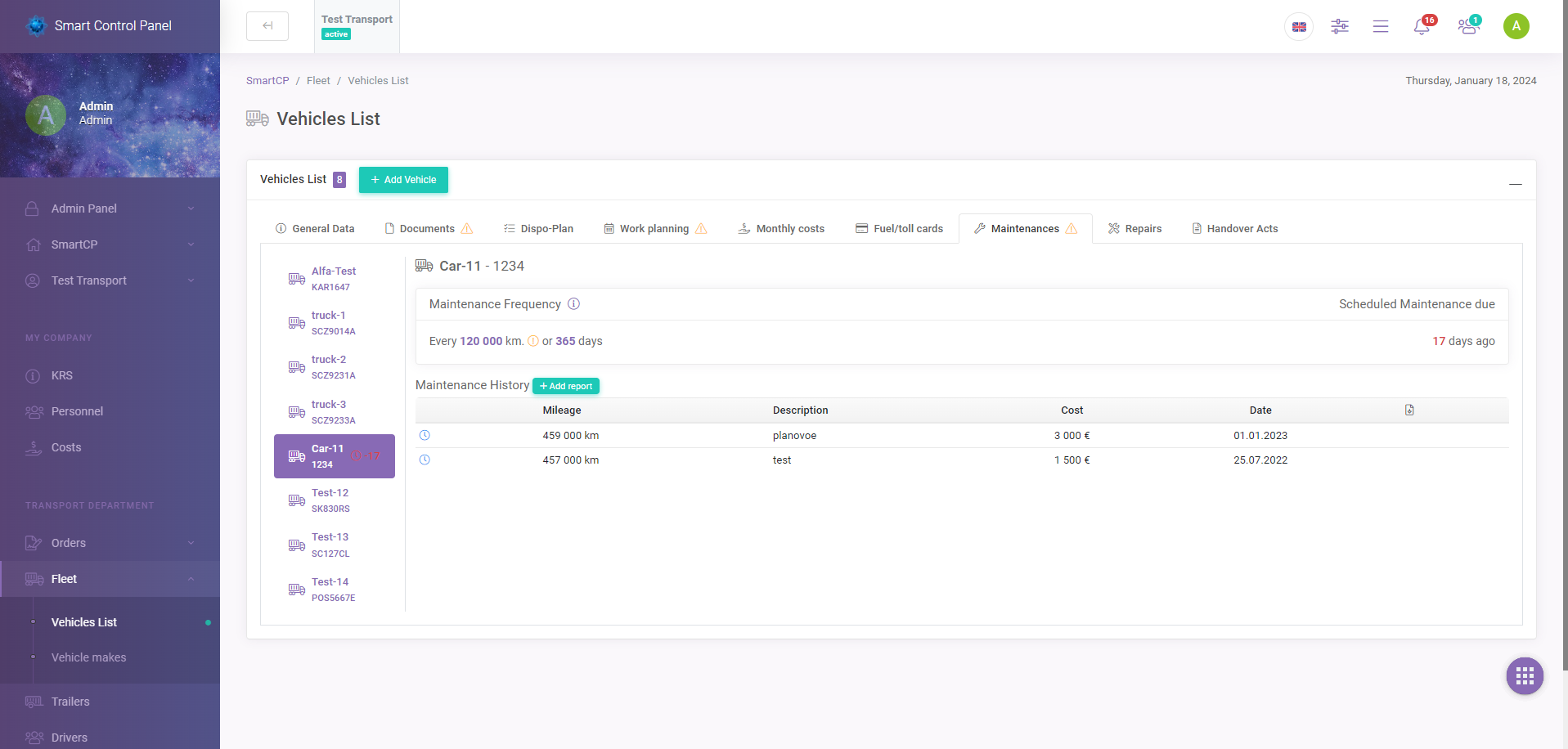This screenshot has width=1568, height=749.
Task: Click the Add Vehicle button
Action: (402, 179)
